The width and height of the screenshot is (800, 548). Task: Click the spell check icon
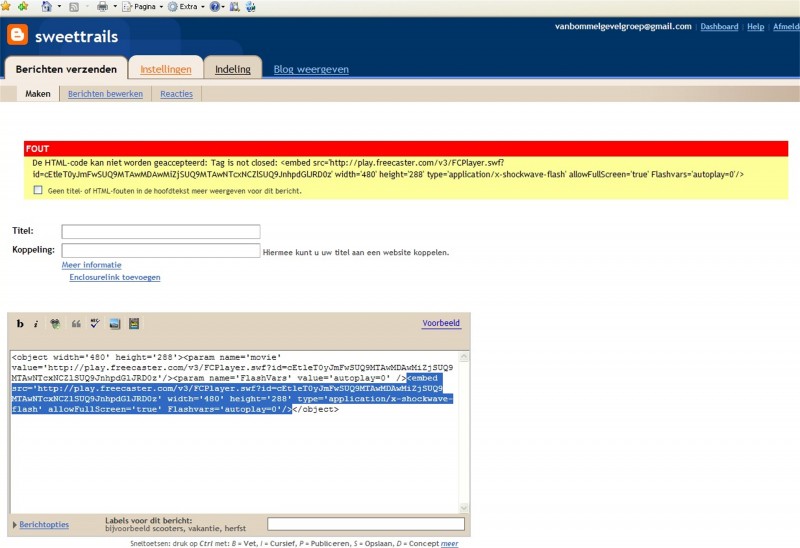95,323
